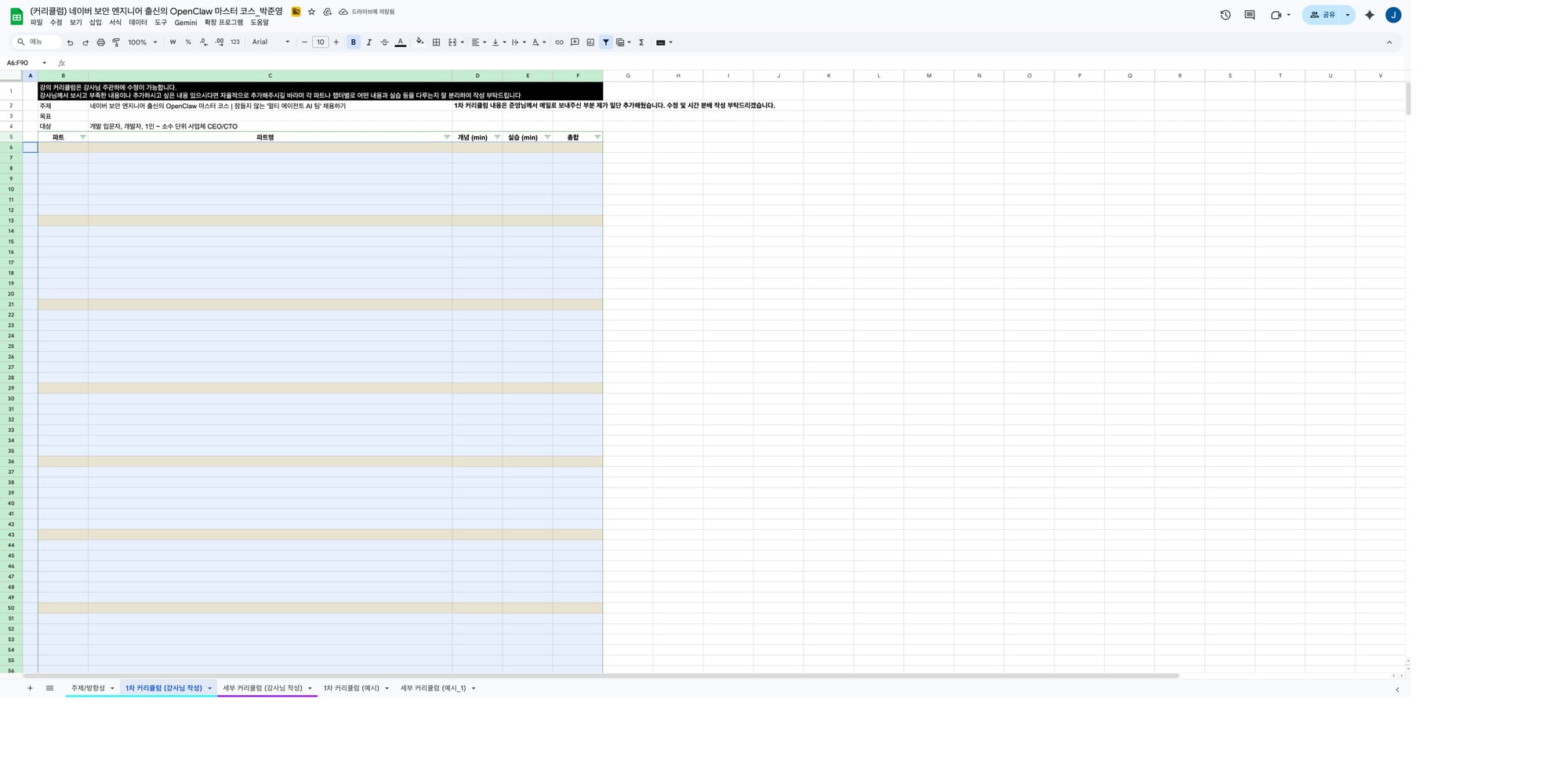1568x775 pixels.
Task: Open the Gemini sparkle icon
Action: click(x=1370, y=15)
